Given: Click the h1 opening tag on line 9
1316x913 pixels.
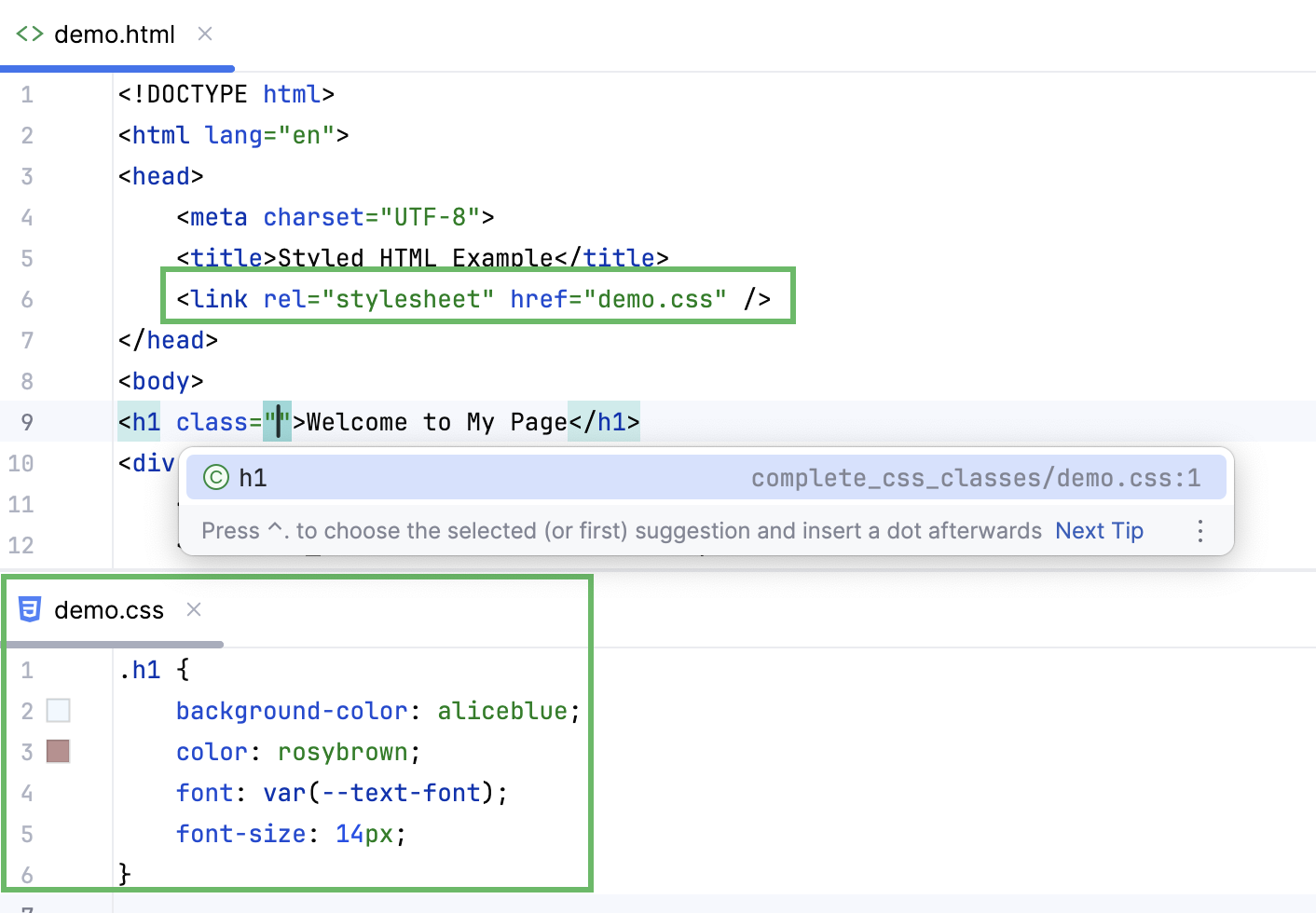Looking at the screenshot, I should pos(139,422).
